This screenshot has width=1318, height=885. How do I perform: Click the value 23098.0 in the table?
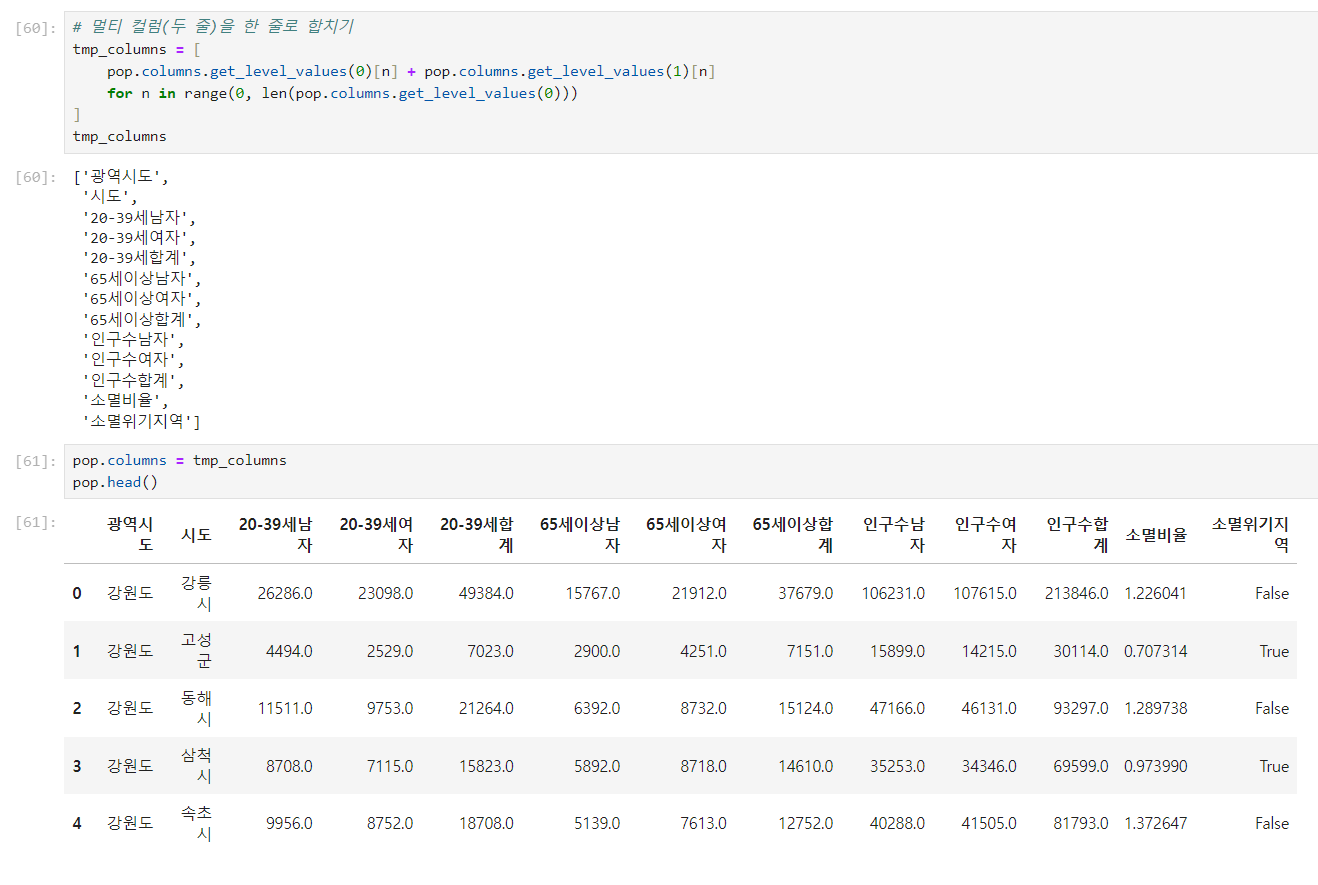(386, 593)
